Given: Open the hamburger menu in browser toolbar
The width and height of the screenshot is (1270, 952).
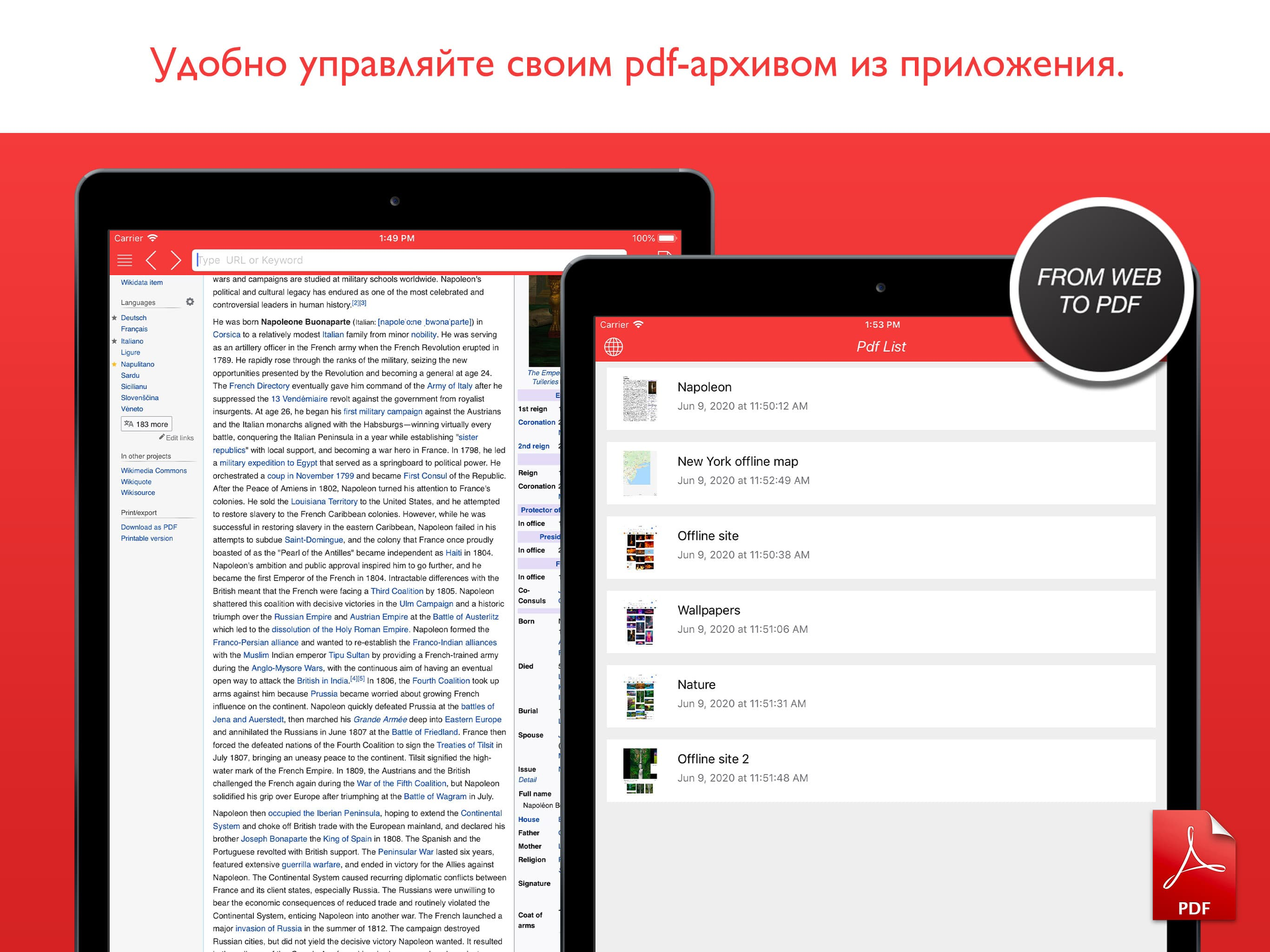Looking at the screenshot, I should coord(125,260).
